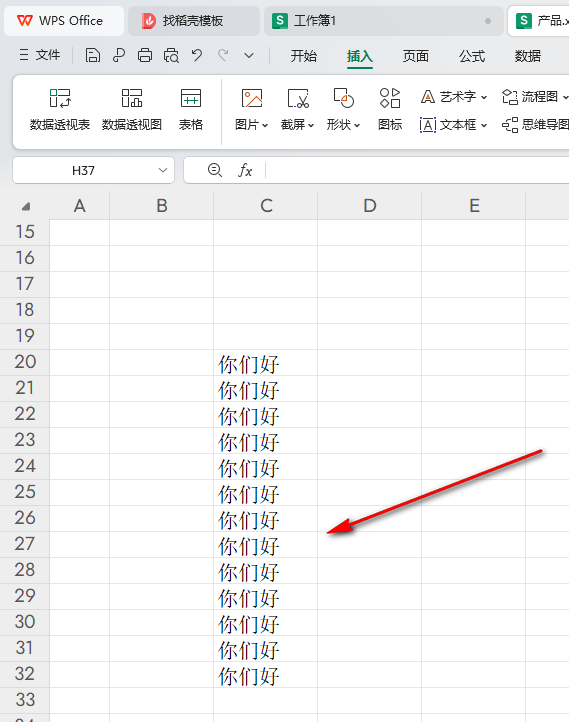Click into the formula bar input
569x722 pixels.
coord(418,170)
